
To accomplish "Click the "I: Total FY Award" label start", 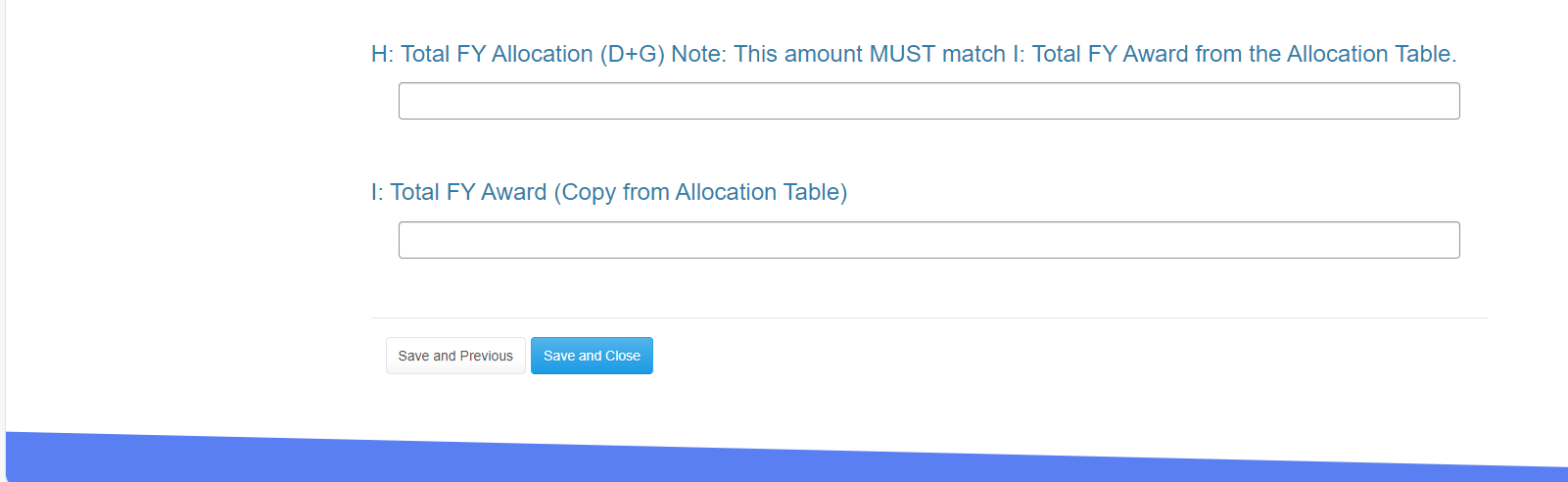I will coord(377,192).
